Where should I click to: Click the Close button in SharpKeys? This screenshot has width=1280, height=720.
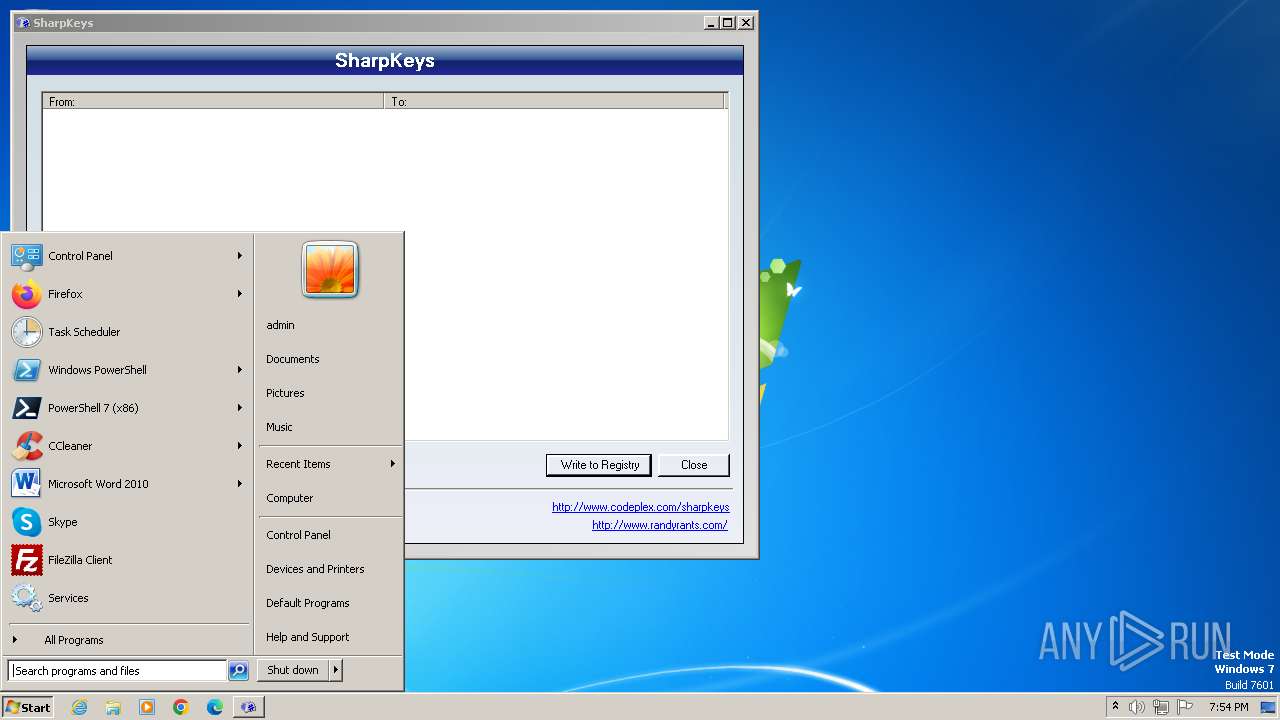pyautogui.click(x=694, y=465)
